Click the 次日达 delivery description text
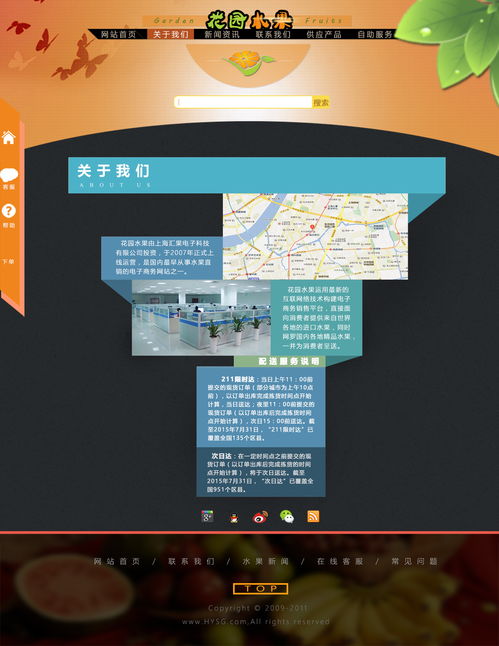 pyautogui.click(x=260, y=473)
